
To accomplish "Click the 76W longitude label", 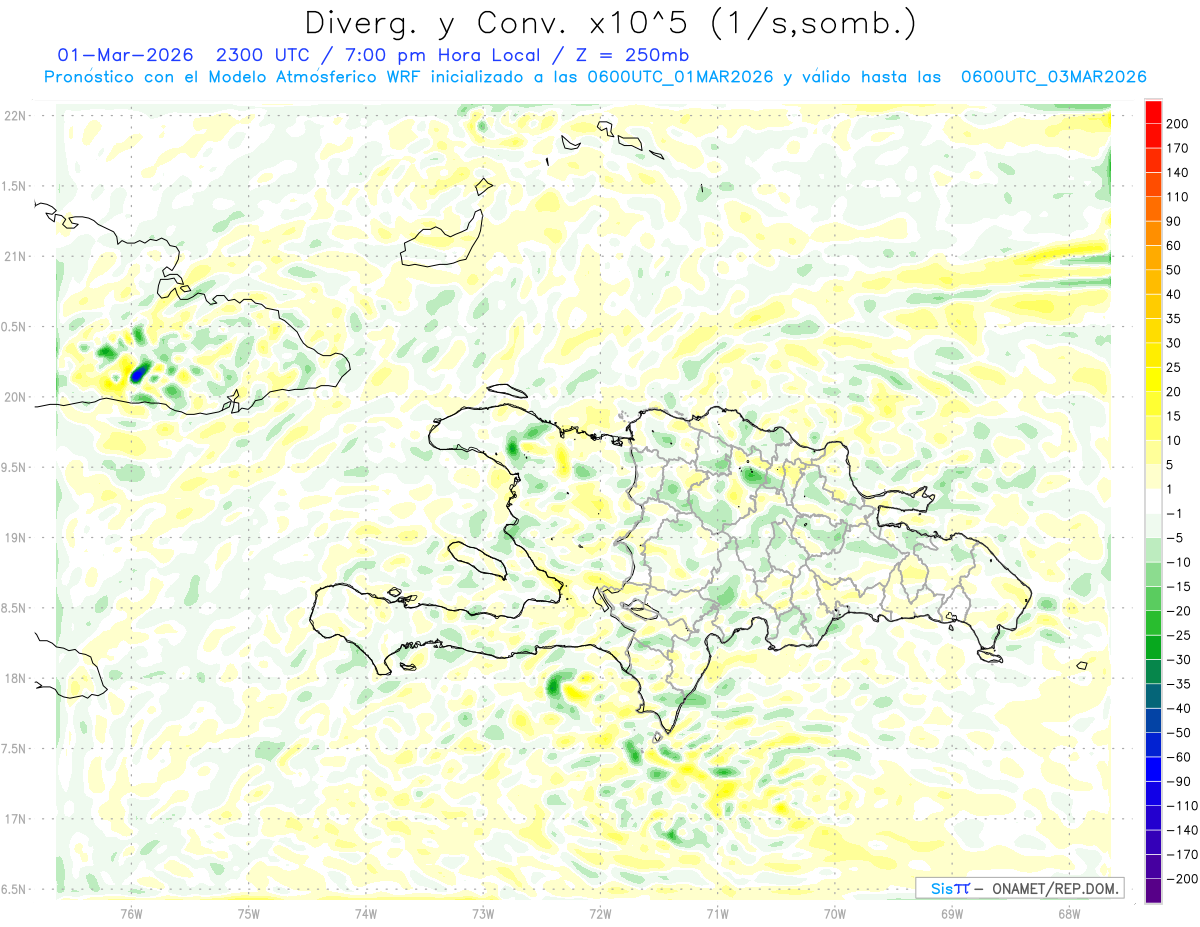I will 132,912.
